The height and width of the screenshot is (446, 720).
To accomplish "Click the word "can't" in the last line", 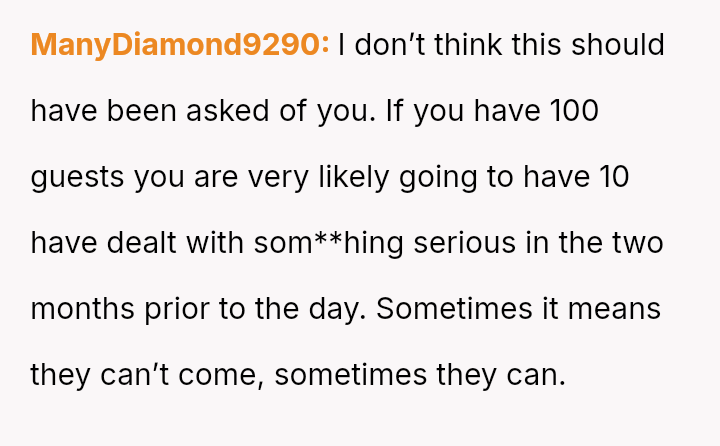I will tap(138, 375).
